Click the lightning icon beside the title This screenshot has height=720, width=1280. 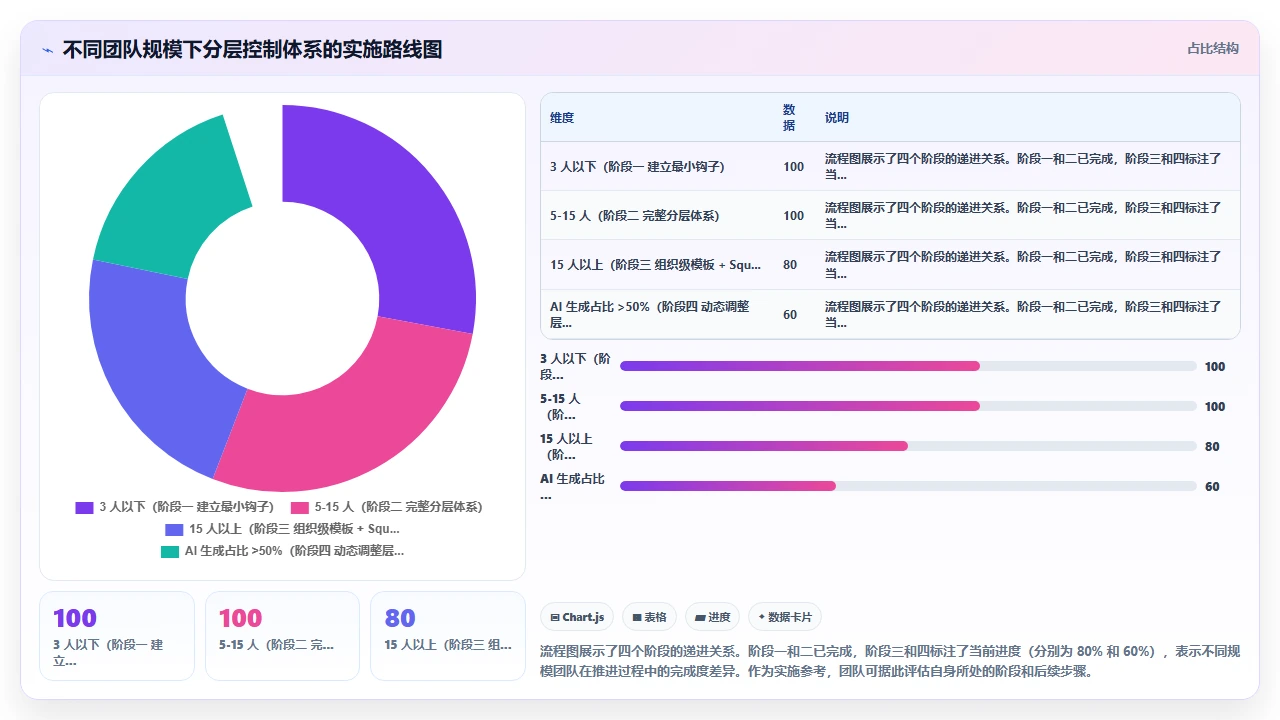[47, 49]
